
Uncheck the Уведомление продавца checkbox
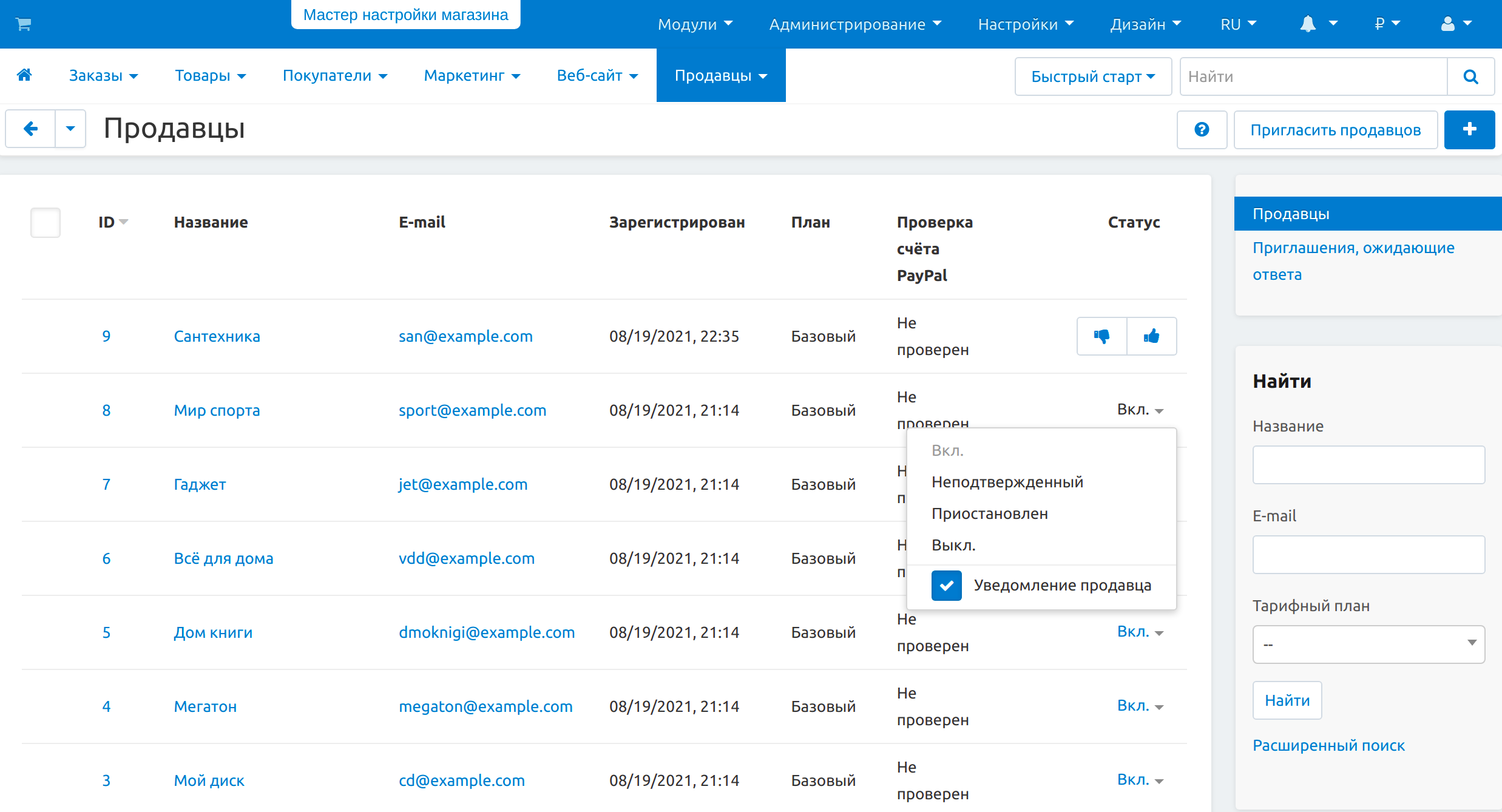click(946, 586)
